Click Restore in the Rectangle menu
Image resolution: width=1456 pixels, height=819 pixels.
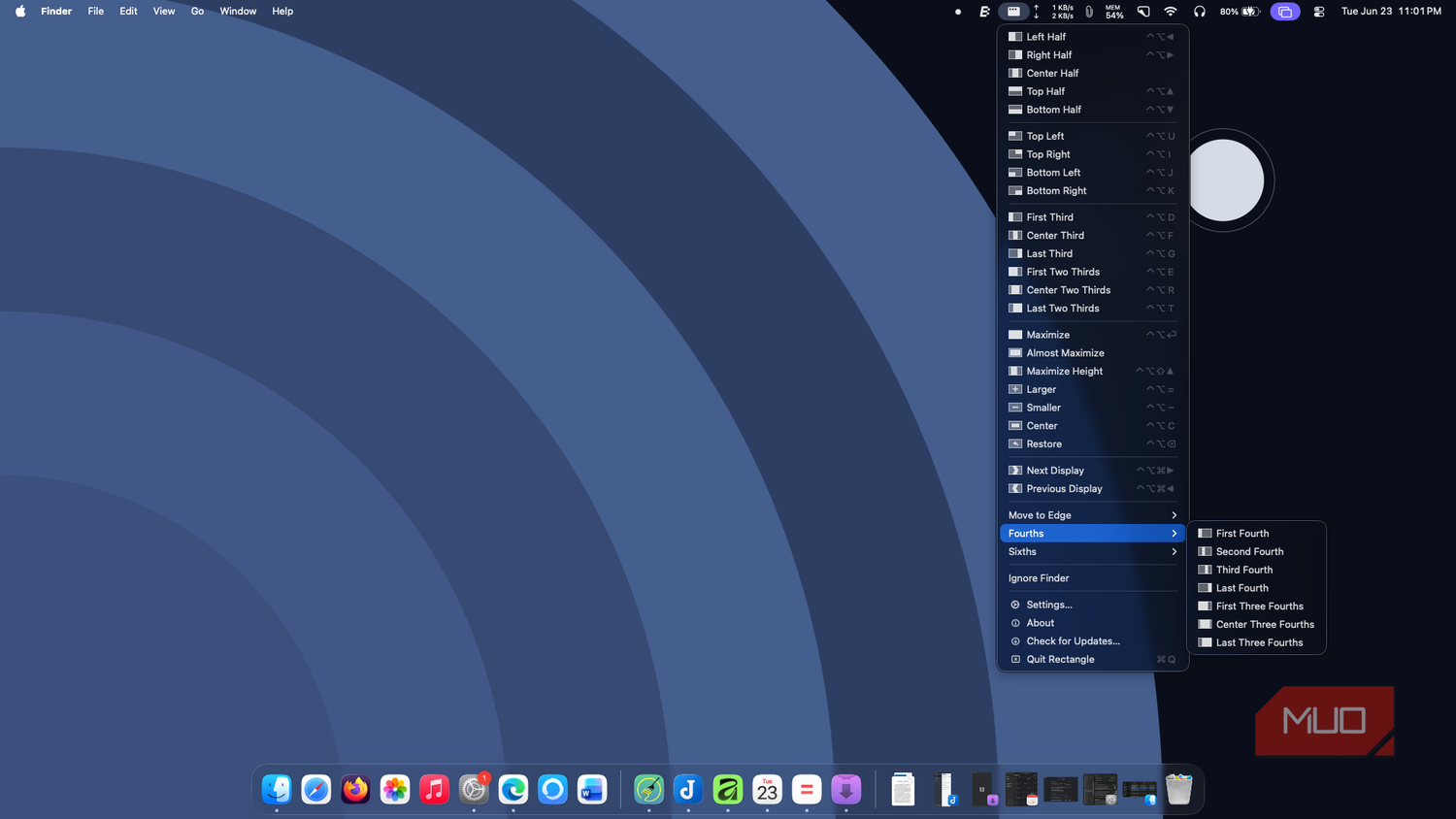tap(1093, 444)
